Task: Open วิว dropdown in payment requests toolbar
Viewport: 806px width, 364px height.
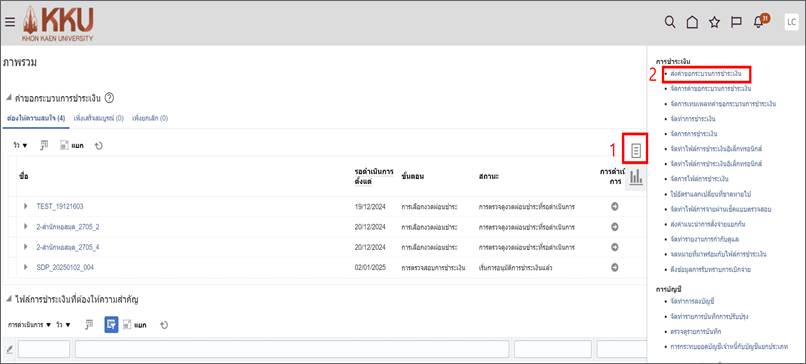Action: click(21, 145)
